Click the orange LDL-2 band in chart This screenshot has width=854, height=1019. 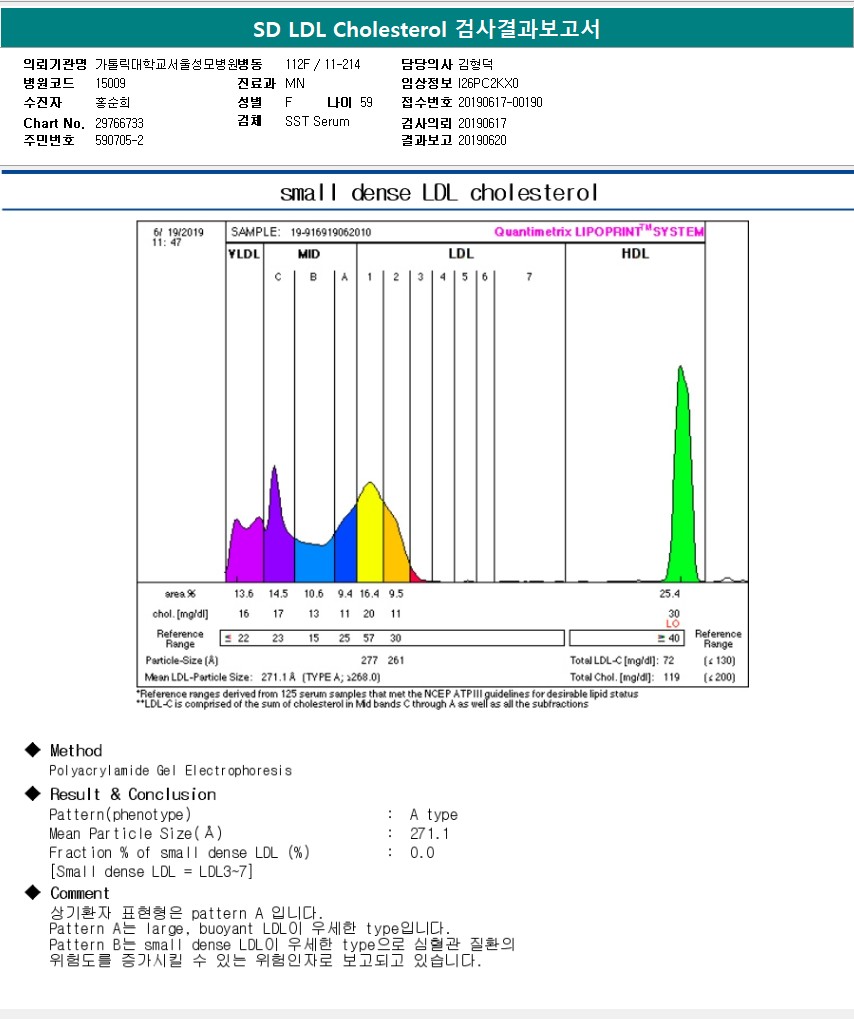395,549
